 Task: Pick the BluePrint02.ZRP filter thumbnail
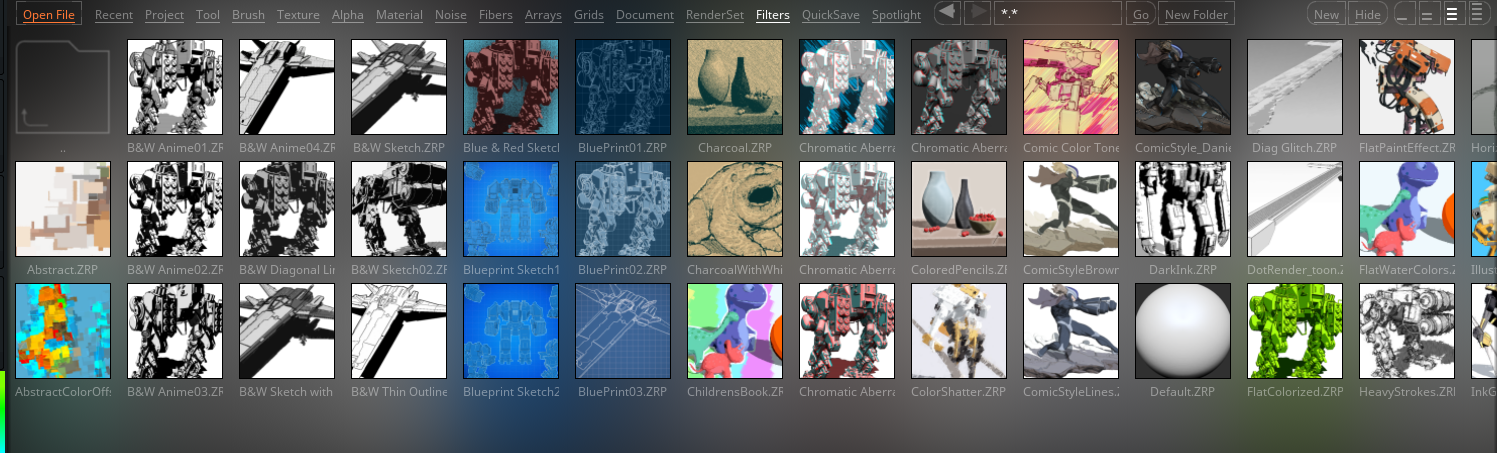(x=623, y=209)
